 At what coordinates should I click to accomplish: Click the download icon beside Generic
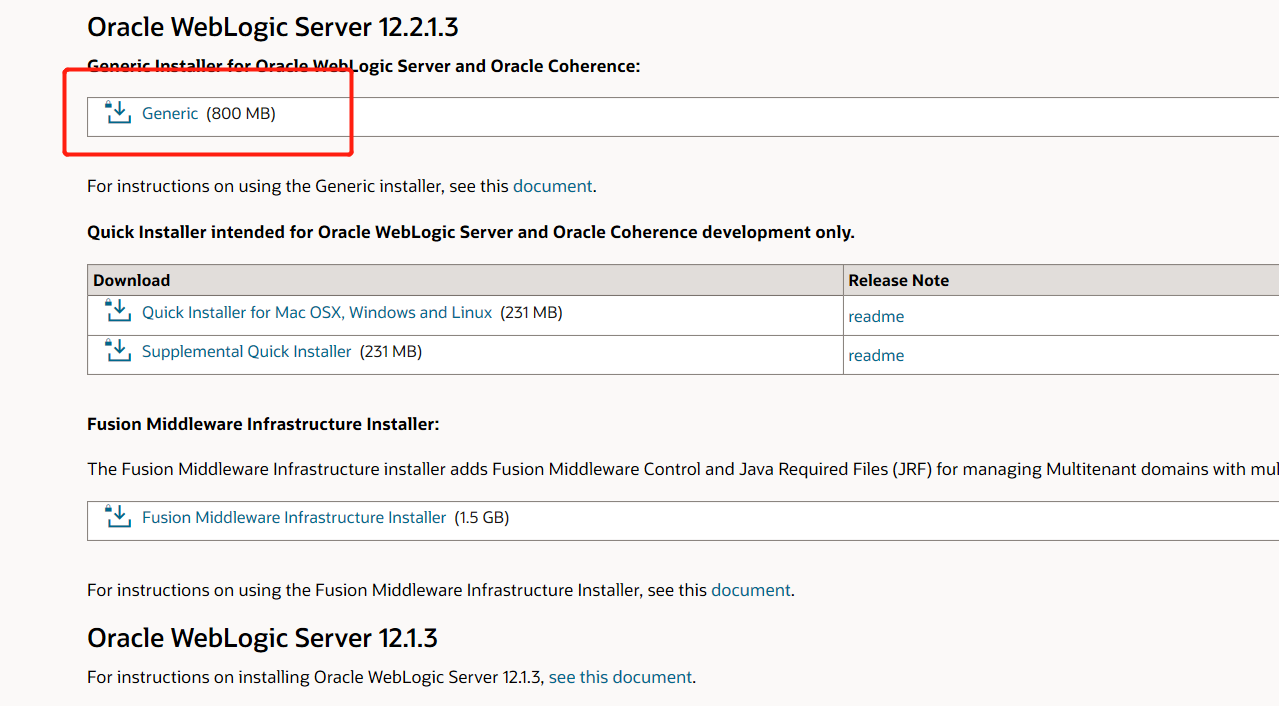[119, 112]
